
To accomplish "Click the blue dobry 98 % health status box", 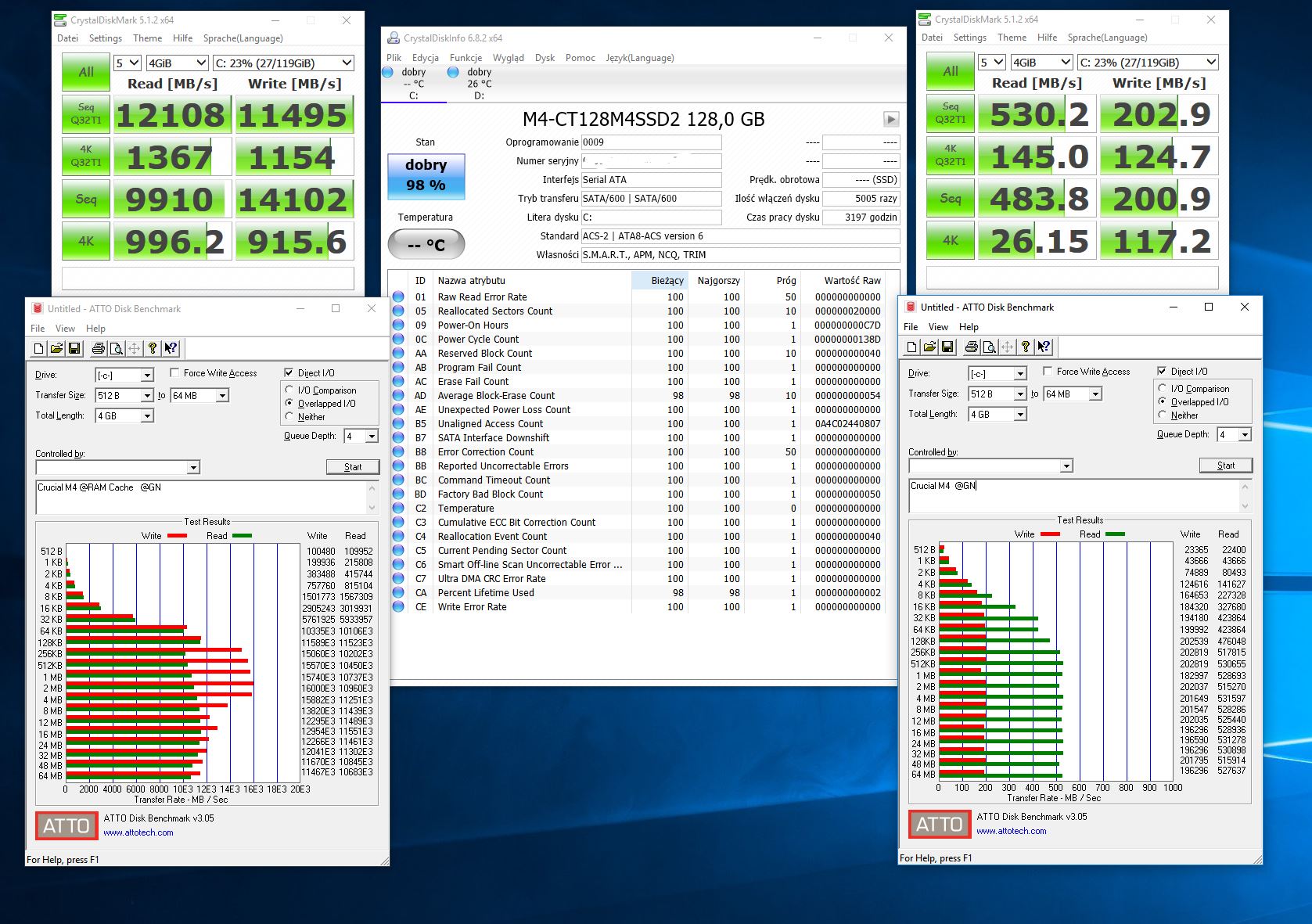I will 426,175.
